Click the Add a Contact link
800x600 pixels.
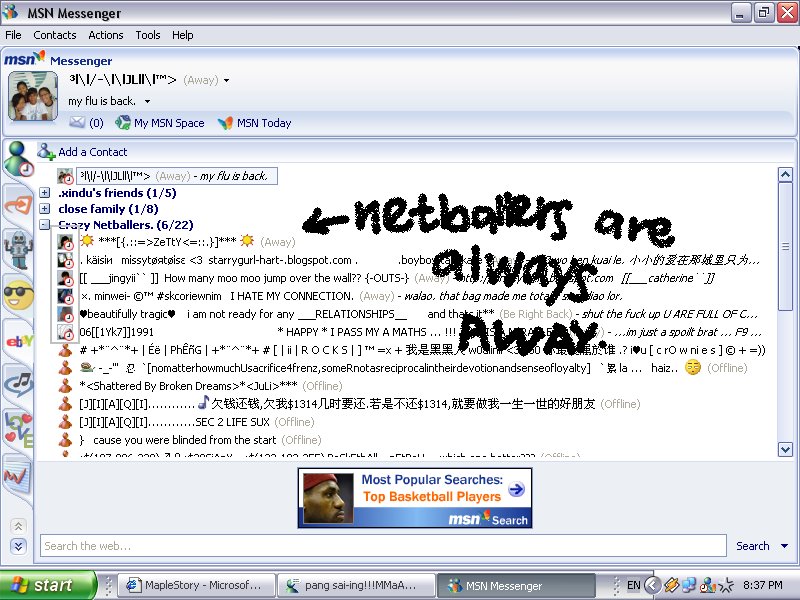[x=93, y=152]
